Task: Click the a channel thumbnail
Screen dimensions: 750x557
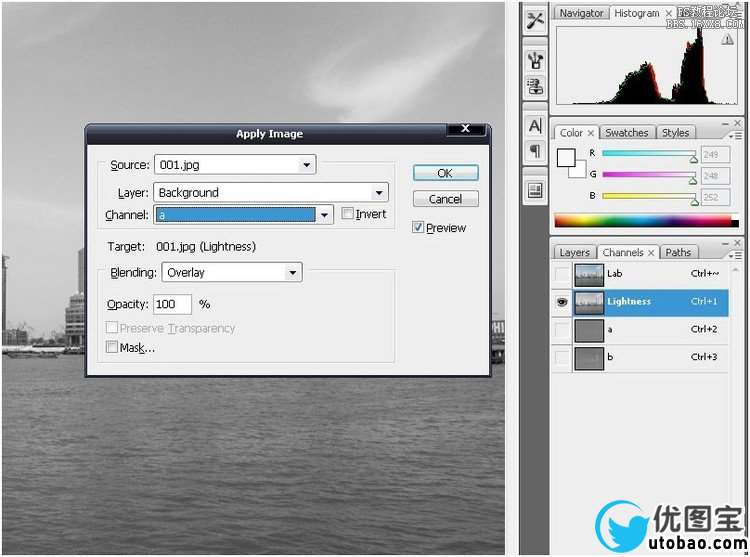Action: tap(589, 330)
